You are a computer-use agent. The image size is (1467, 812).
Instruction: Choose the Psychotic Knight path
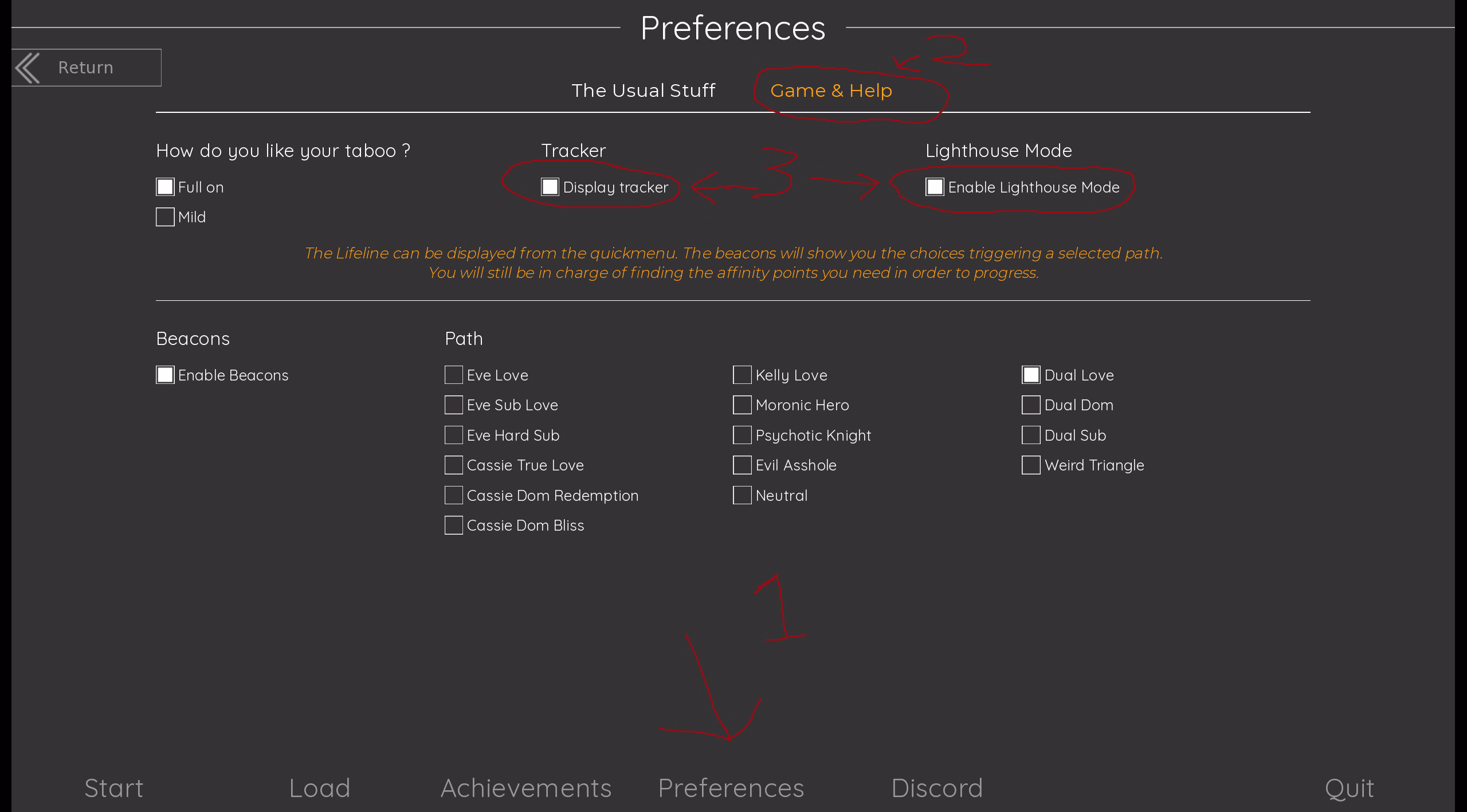(742, 435)
